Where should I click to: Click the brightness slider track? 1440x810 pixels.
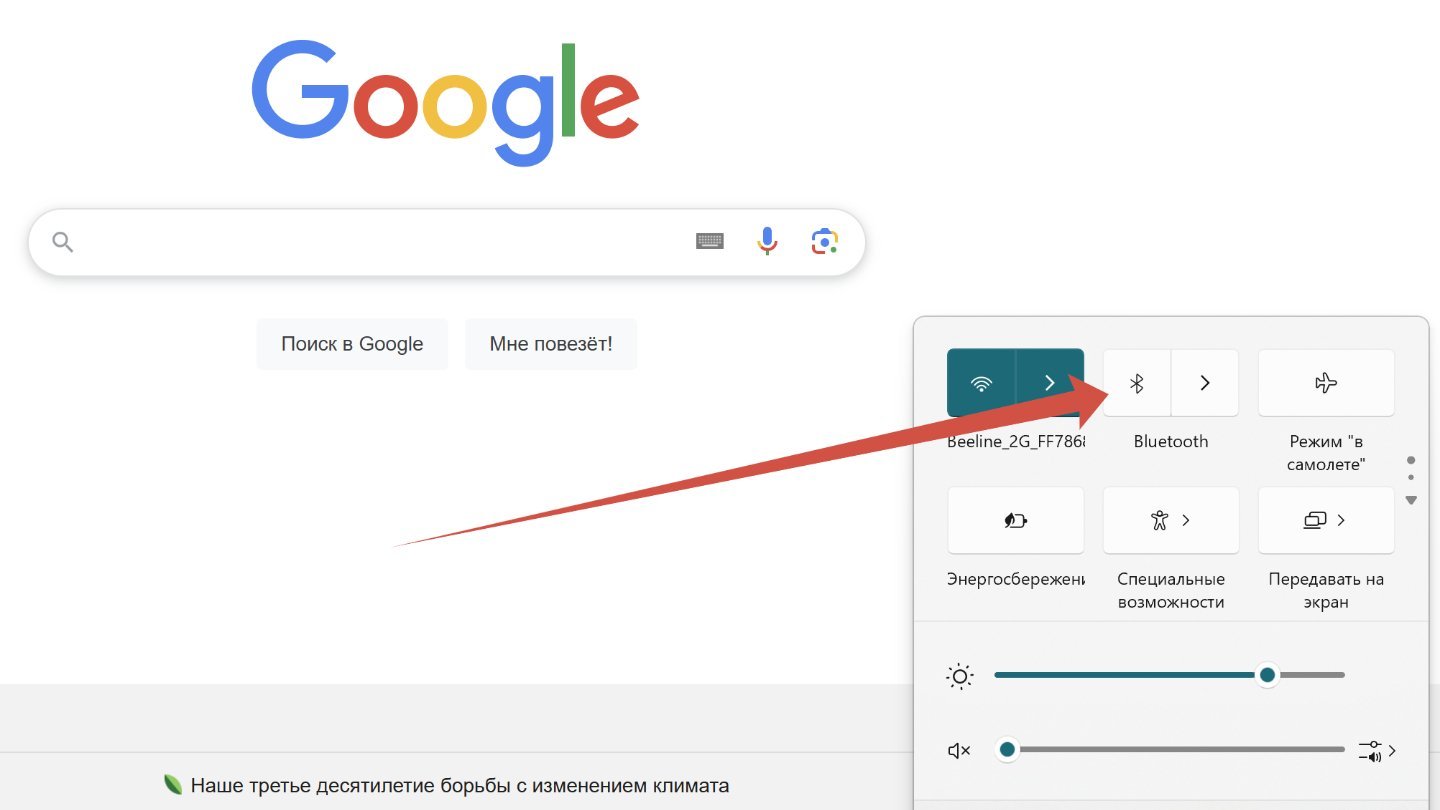1169,675
